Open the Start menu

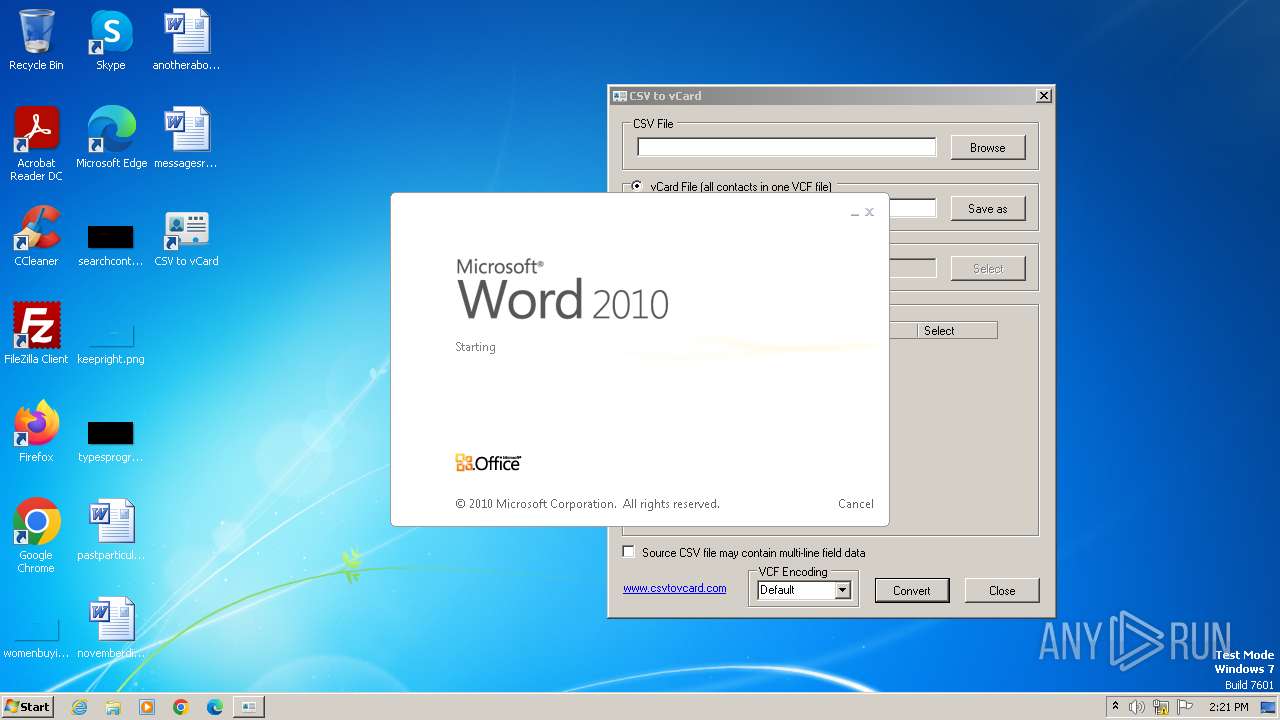tap(28, 707)
